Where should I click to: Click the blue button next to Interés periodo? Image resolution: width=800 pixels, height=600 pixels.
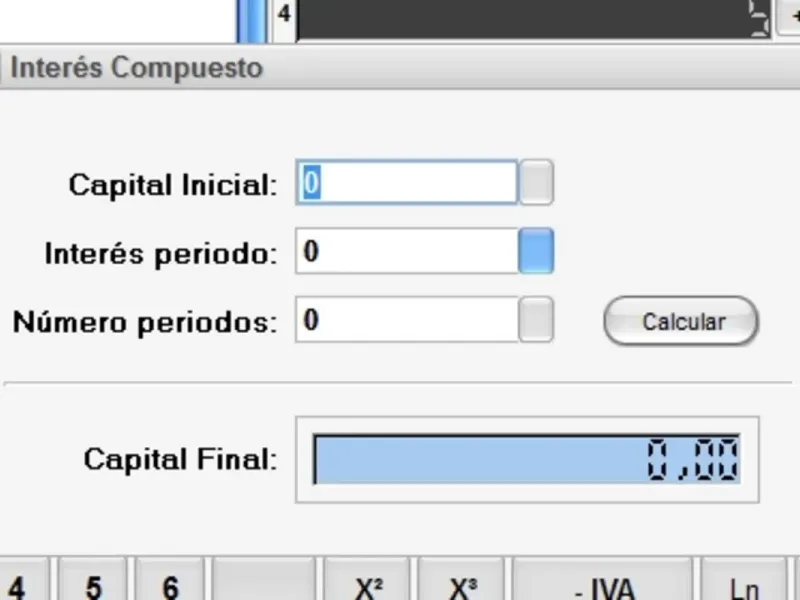pos(536,251)
